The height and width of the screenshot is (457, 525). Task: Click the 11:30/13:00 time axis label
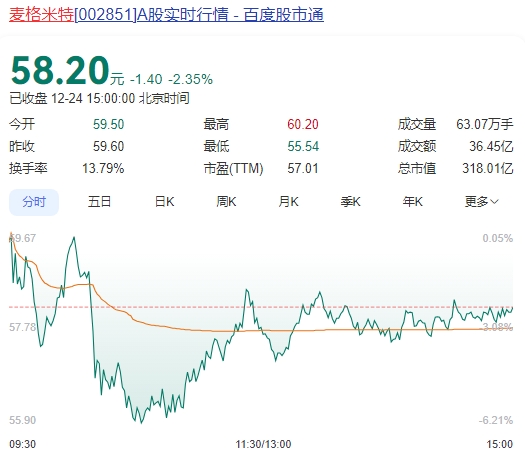pos(263,444)
